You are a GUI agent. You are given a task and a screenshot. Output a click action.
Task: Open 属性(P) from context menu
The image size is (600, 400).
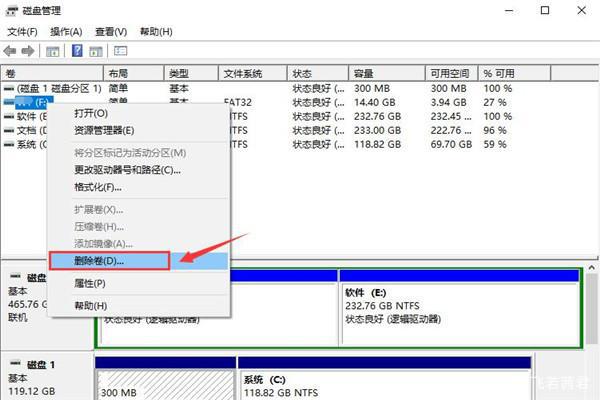pyautogui.click(x=90, y=283)
